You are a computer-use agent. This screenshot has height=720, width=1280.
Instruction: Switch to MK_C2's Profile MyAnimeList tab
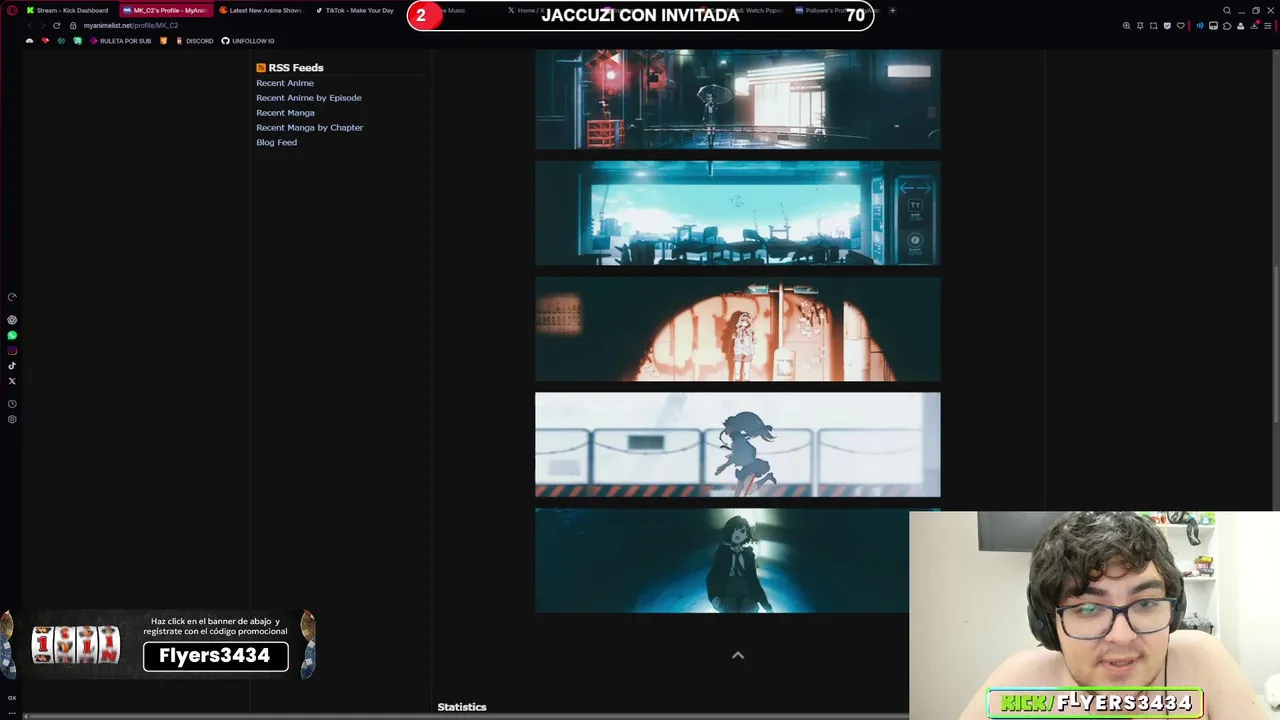click(166, 10)
